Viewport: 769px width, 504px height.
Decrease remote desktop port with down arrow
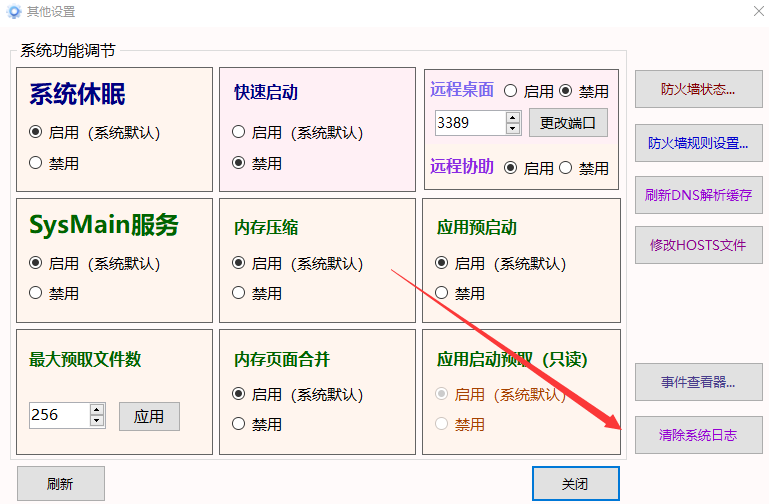513,128
